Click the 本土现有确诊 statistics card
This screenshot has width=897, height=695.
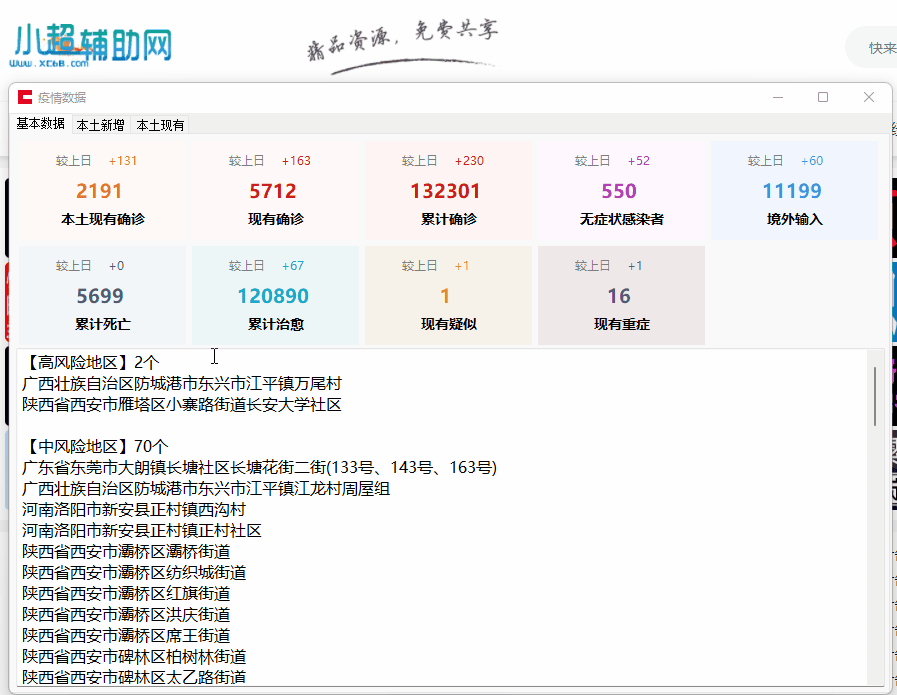[100, 190]
